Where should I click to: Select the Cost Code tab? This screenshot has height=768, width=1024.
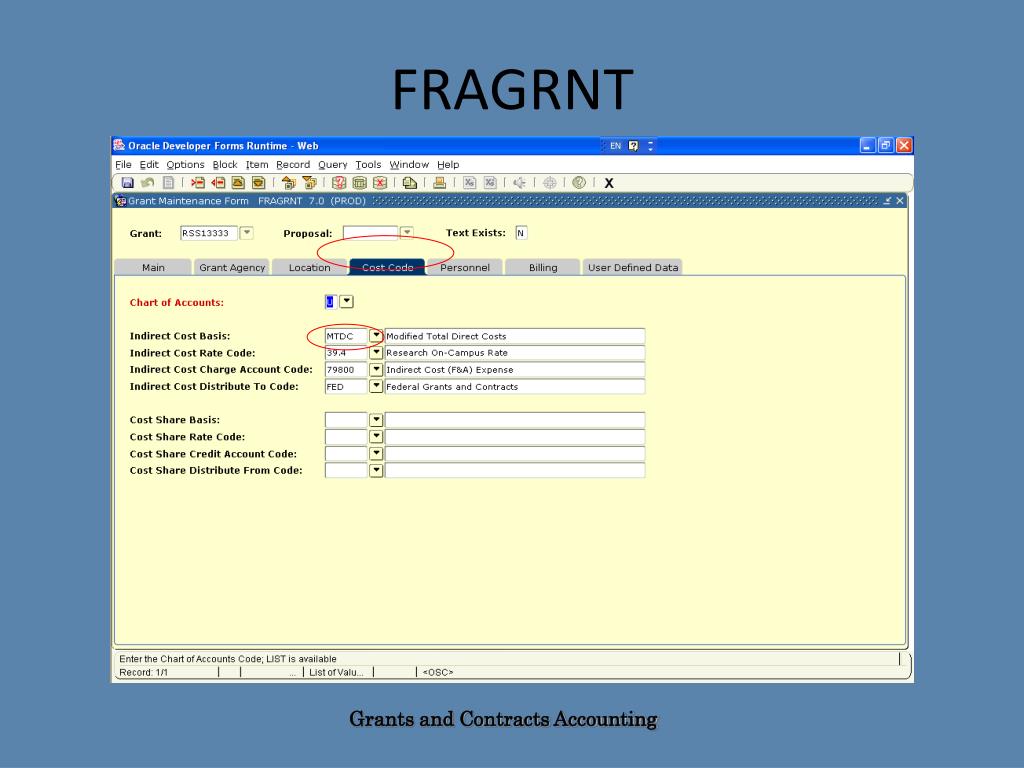387,267
